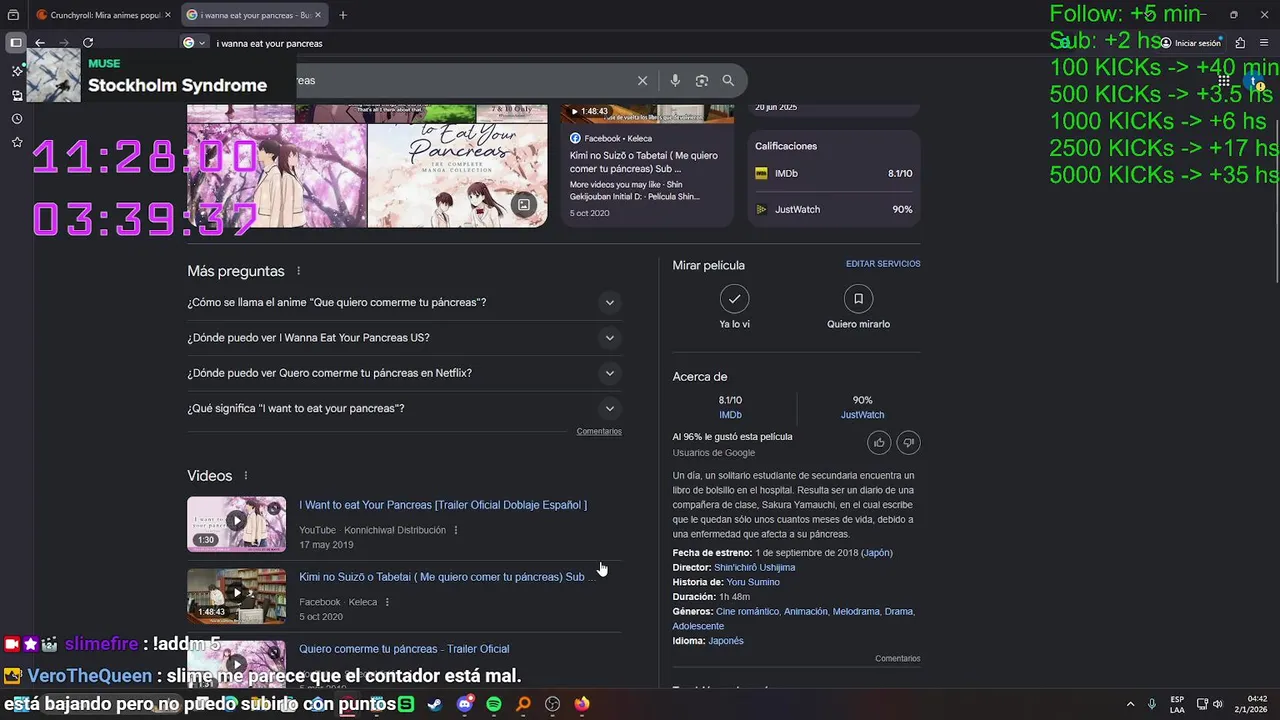Click the address bar search text
This screenshot has height=720, width=1280.
click(270, 43)
